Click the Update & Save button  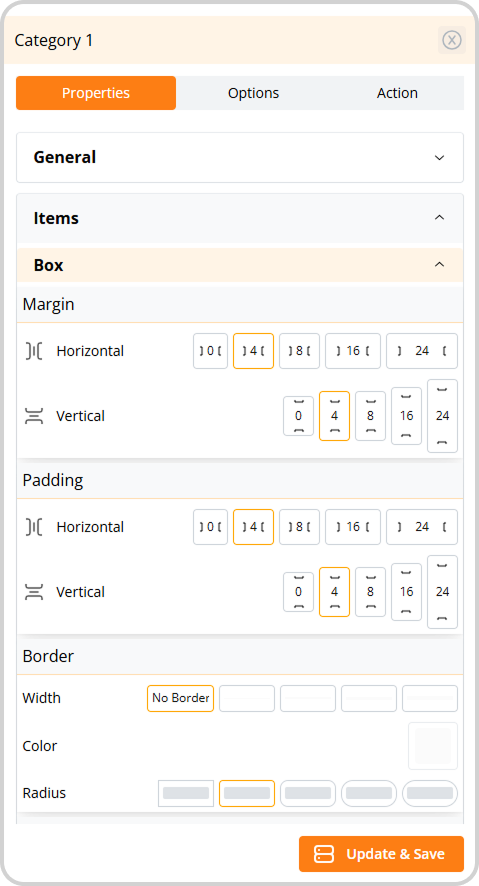[x=381, y=854]
